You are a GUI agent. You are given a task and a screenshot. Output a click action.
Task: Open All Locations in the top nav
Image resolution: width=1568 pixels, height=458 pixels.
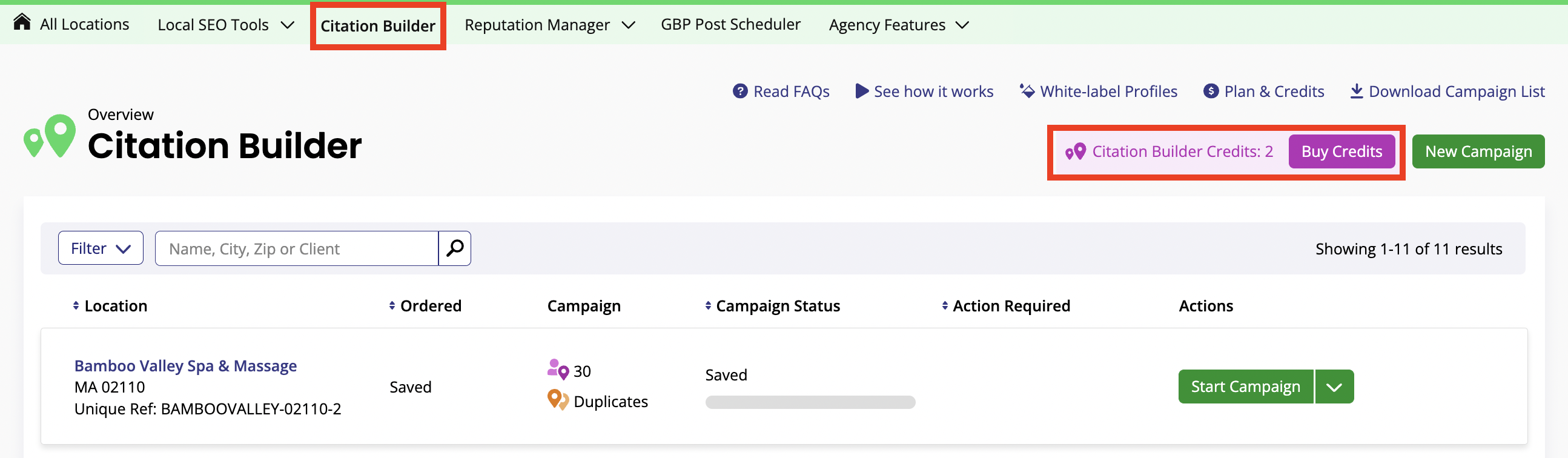click(84, 24)
